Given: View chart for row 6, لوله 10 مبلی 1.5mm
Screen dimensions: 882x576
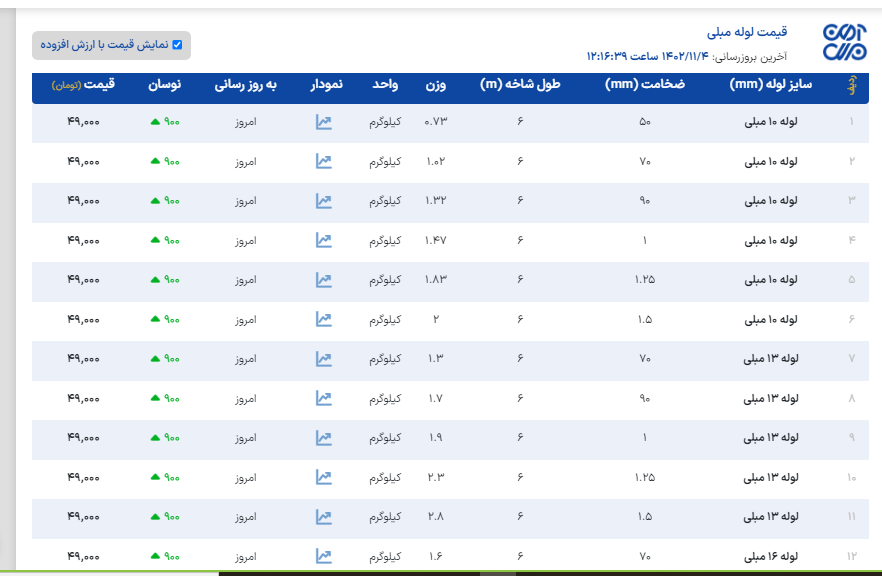Looking at the screenshot, I should (324, 319).
